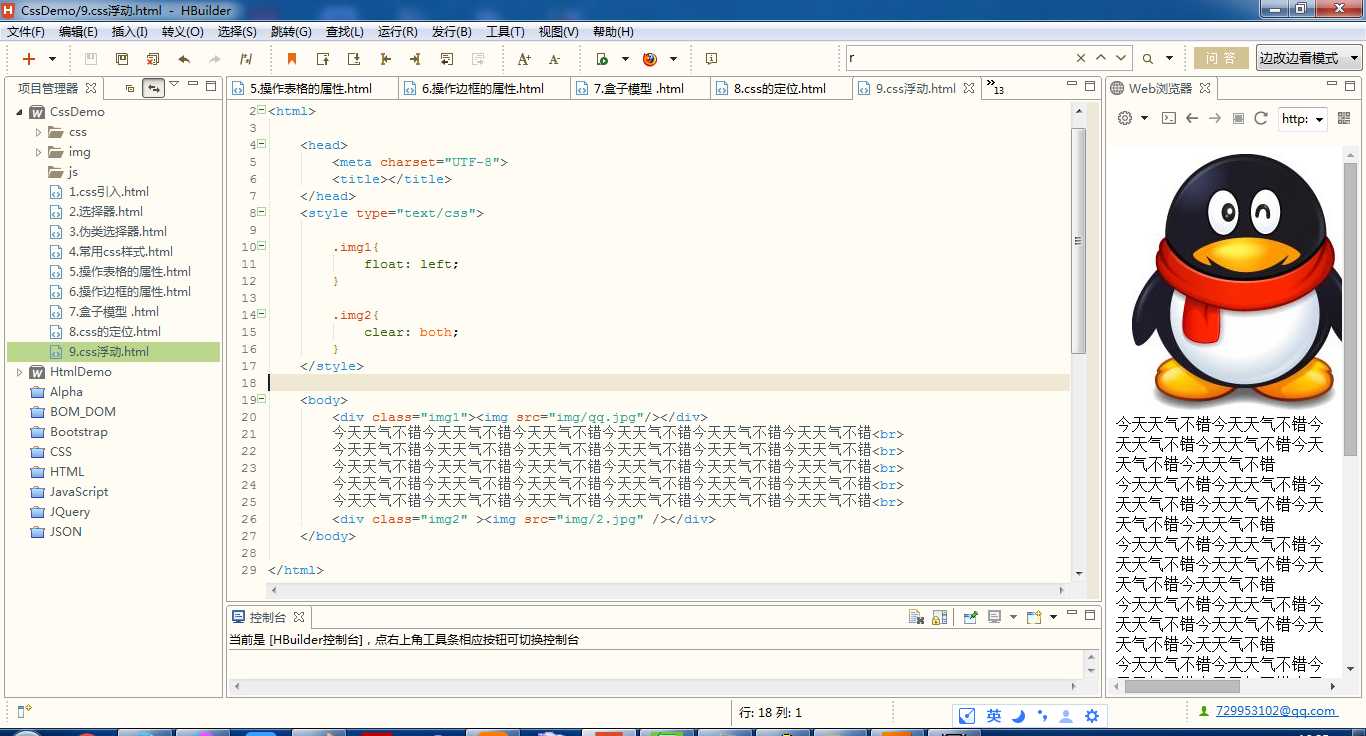
Task: Open Web browser console terminal icon
Action: 1168,118
